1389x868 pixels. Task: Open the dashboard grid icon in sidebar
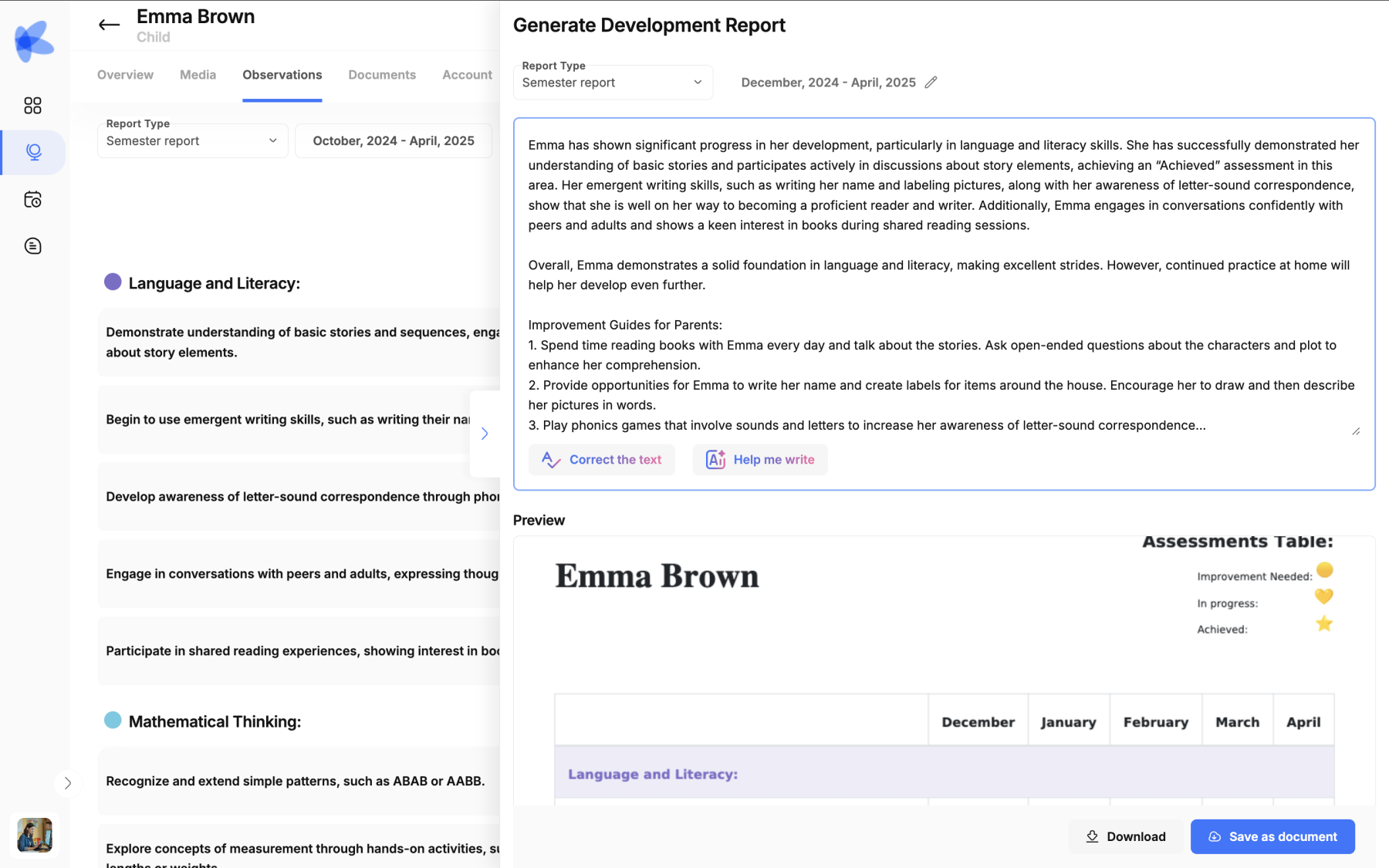click(x=32, y=106)
